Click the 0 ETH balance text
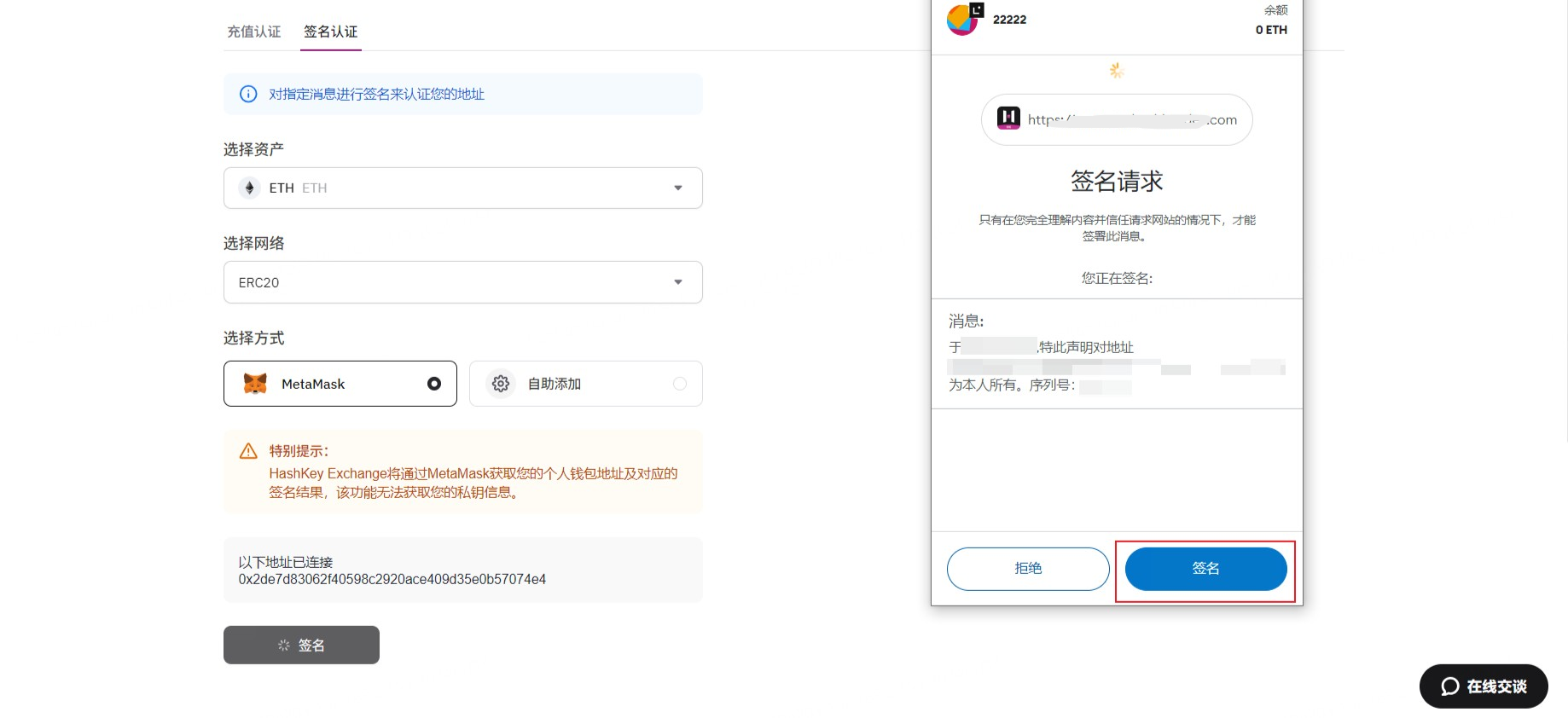Image resolution: width=1568 pixels, height=718 pixels. (1271, 30)
